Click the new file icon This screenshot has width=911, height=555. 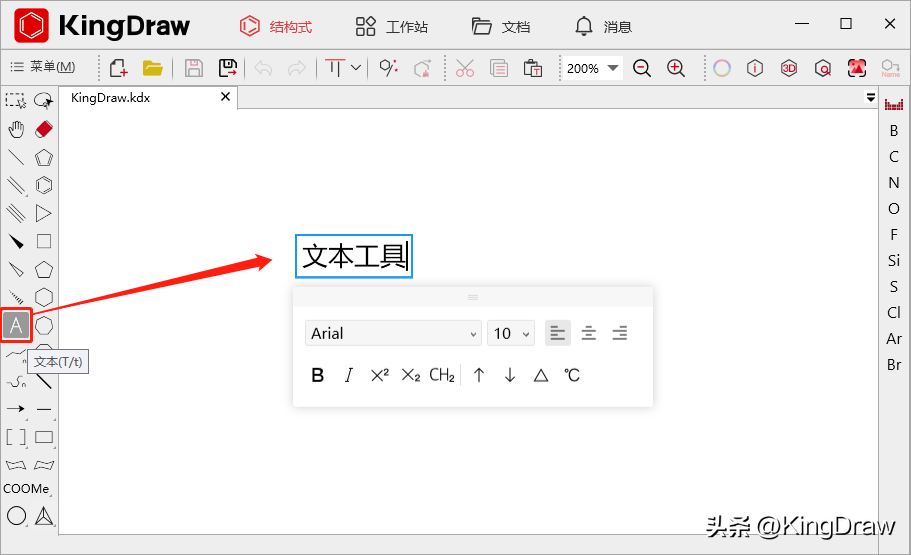pos(119,68)
